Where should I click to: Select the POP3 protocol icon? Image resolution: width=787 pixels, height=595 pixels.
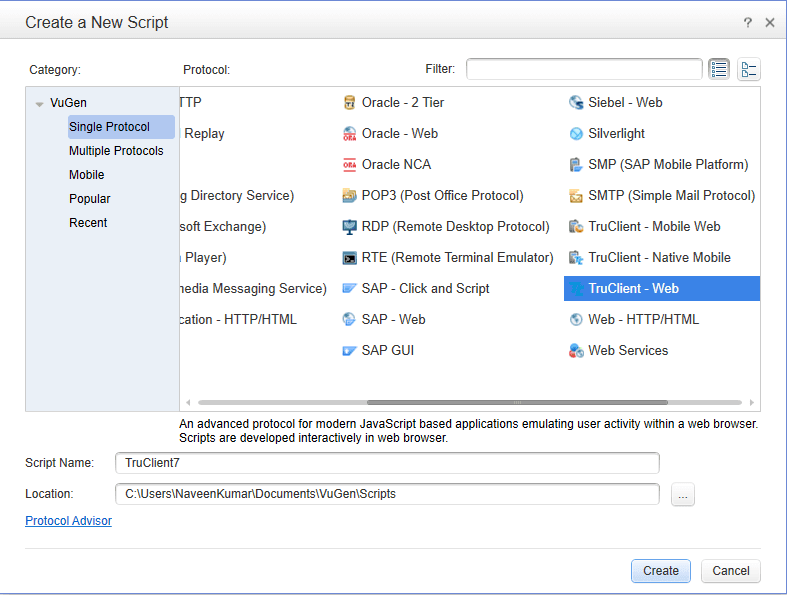[x=349, y=196]
